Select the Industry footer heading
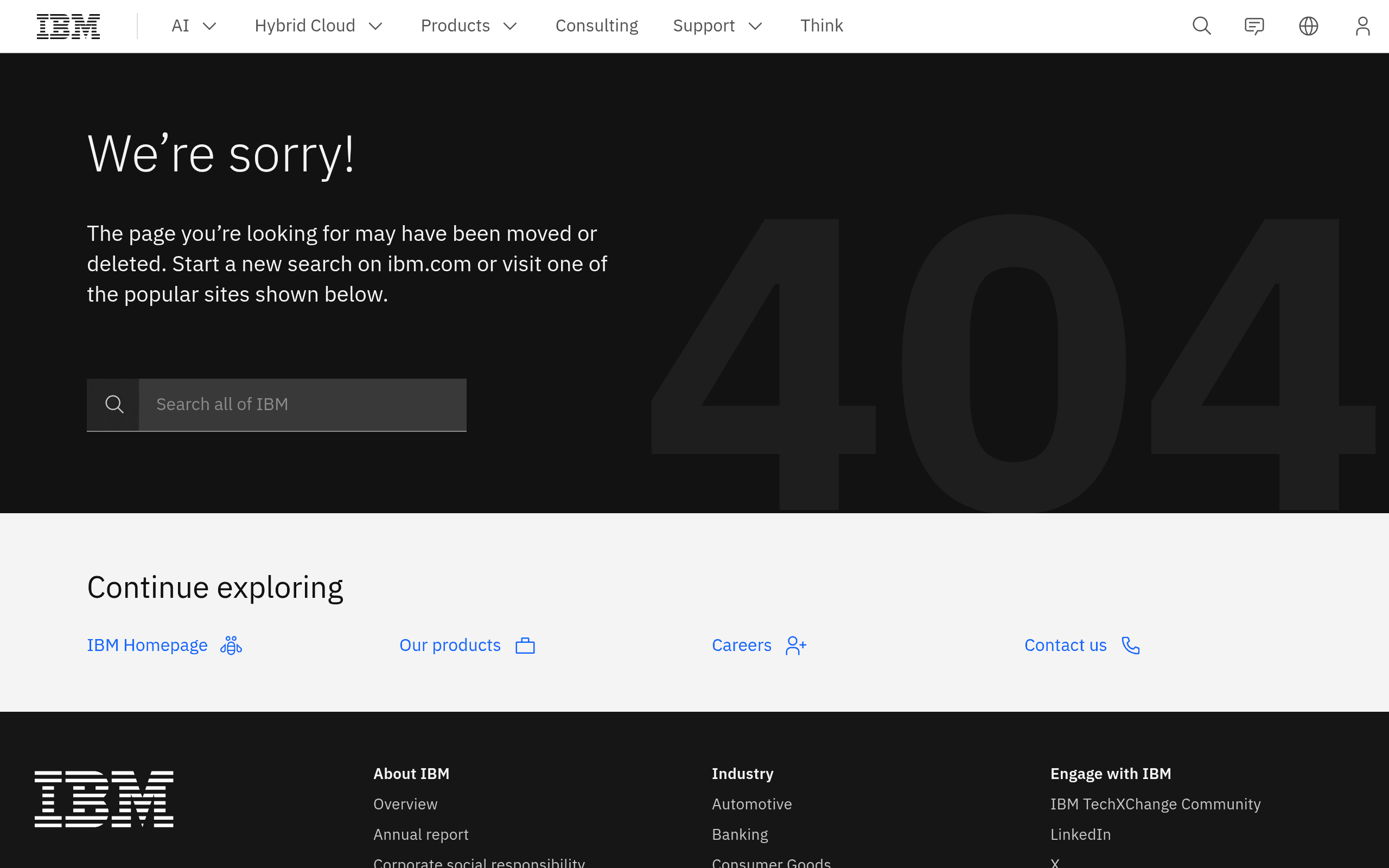Image resolution: width=1389 pixels, height=868 pixels. tap(743, 773)
